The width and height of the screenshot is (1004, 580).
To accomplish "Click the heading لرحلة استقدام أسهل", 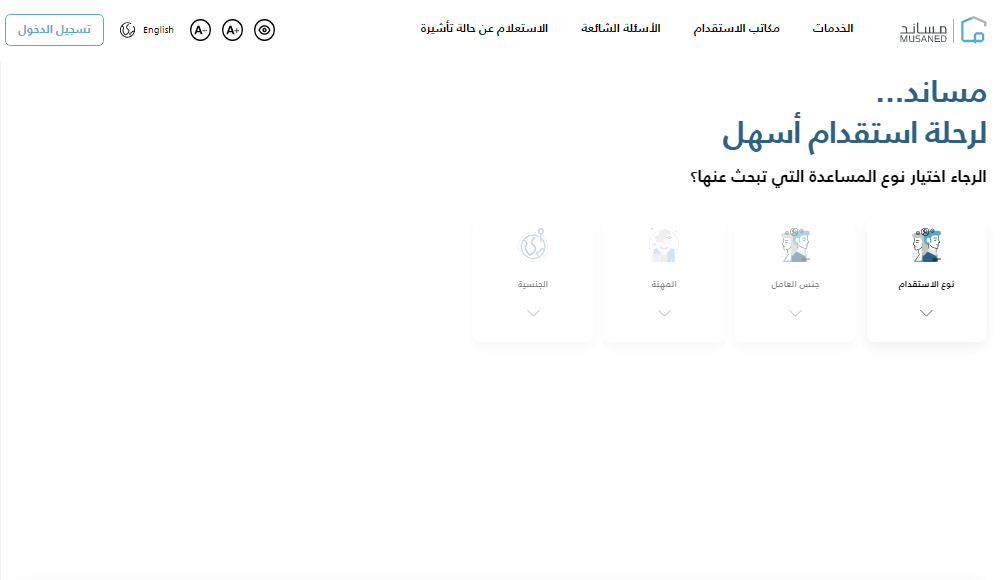I will pyautogui.click(x=854, y=134).
